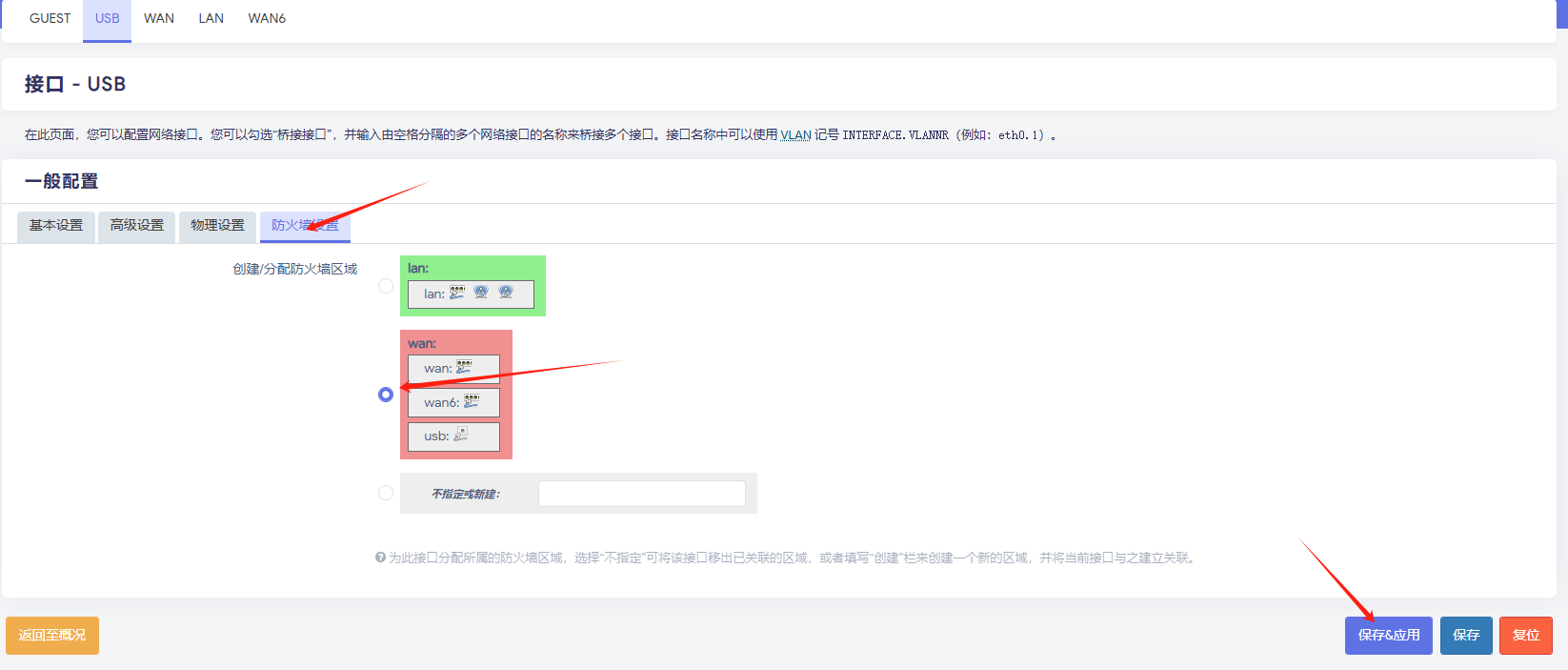Choose the unspecified-or-create (不指定或新建) radio option
The height and width of the screenshot is (670, 1568).
tap(386, 493)
